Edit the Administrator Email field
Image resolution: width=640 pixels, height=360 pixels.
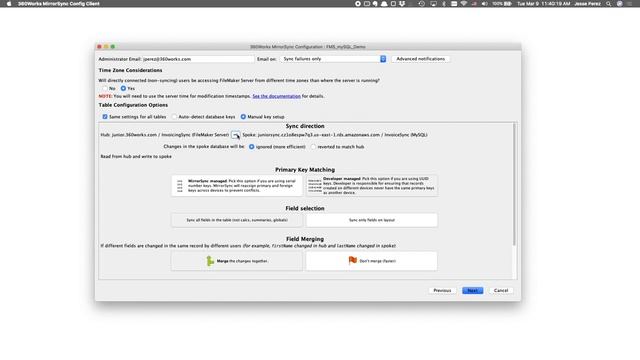pos(198,59)
